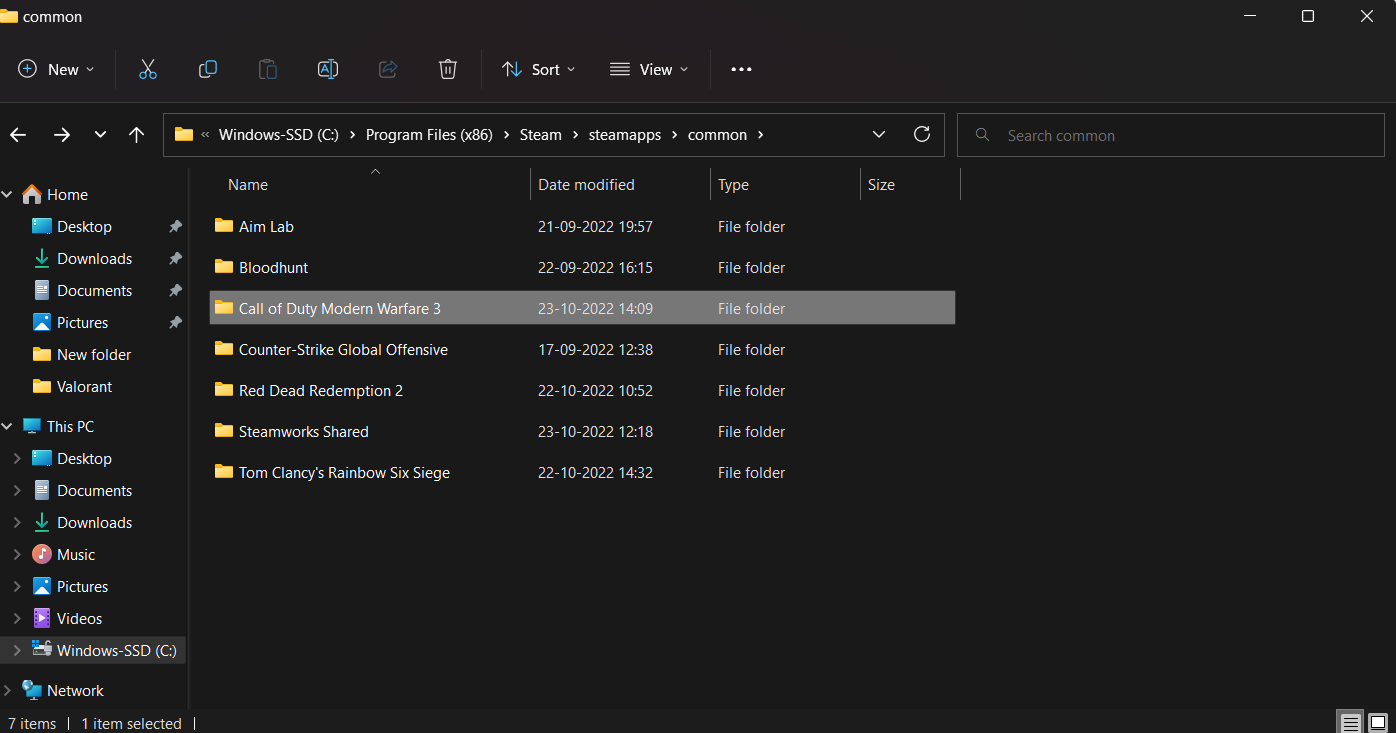The image size is (1396, 733).
Task: Click steamapps in the address breadcrumb
Action: click(x=625, y=135)
